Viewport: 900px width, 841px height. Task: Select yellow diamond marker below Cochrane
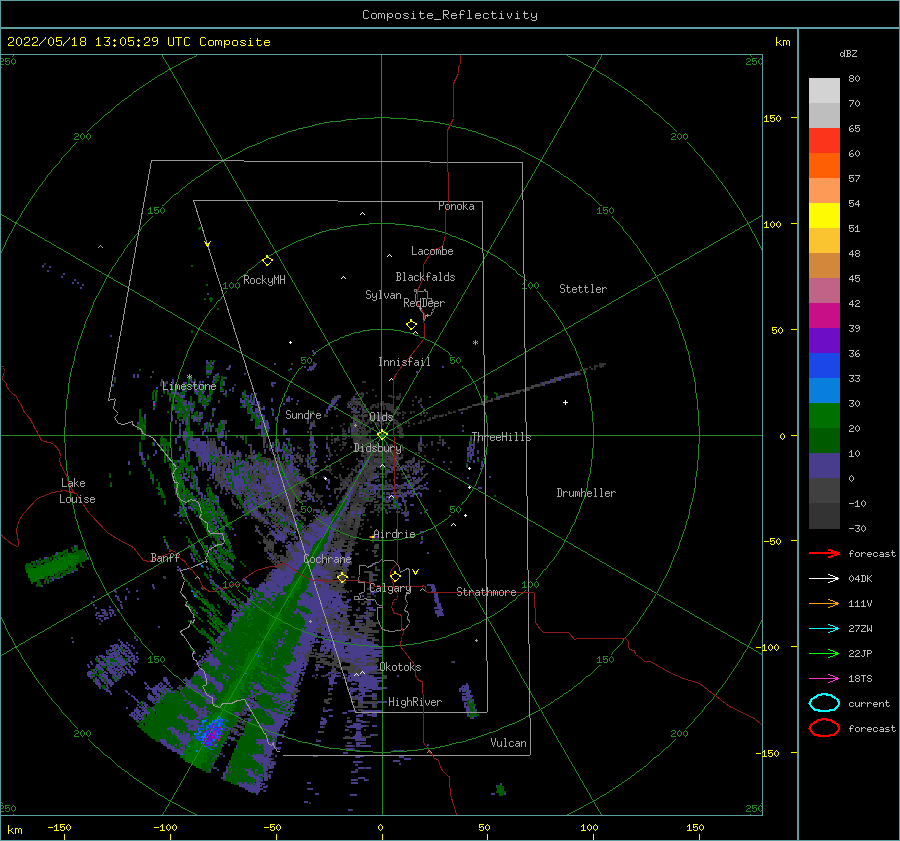click(x=342, y=577)
